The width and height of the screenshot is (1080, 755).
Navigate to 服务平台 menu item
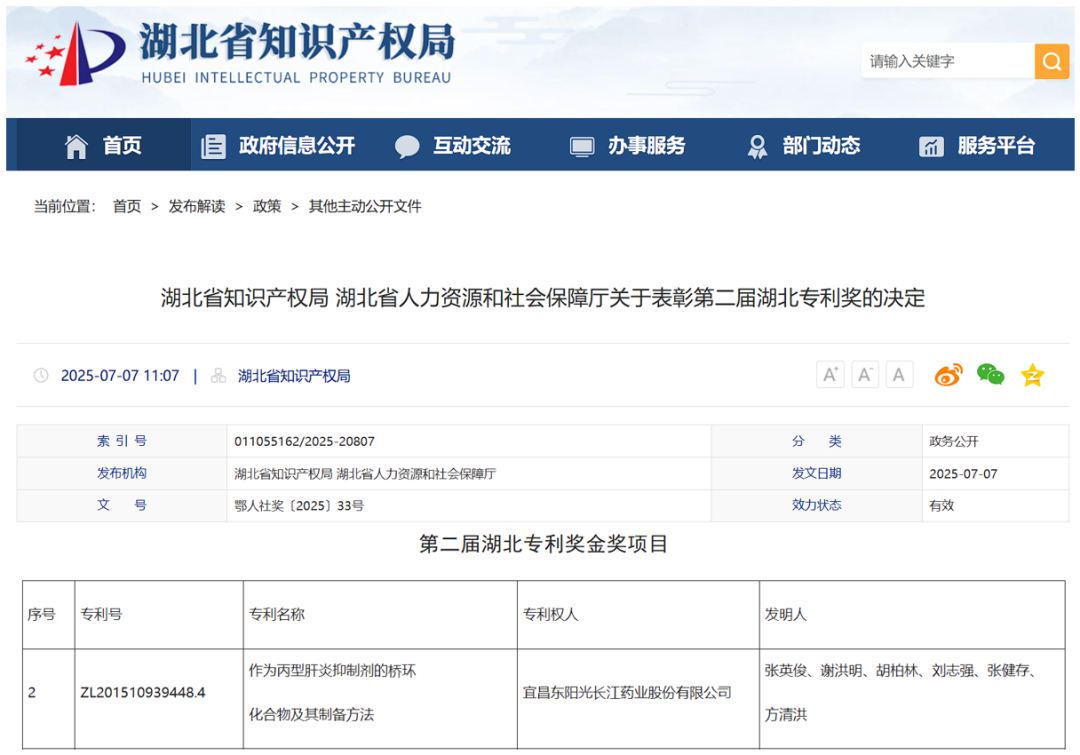click(977, 146)
